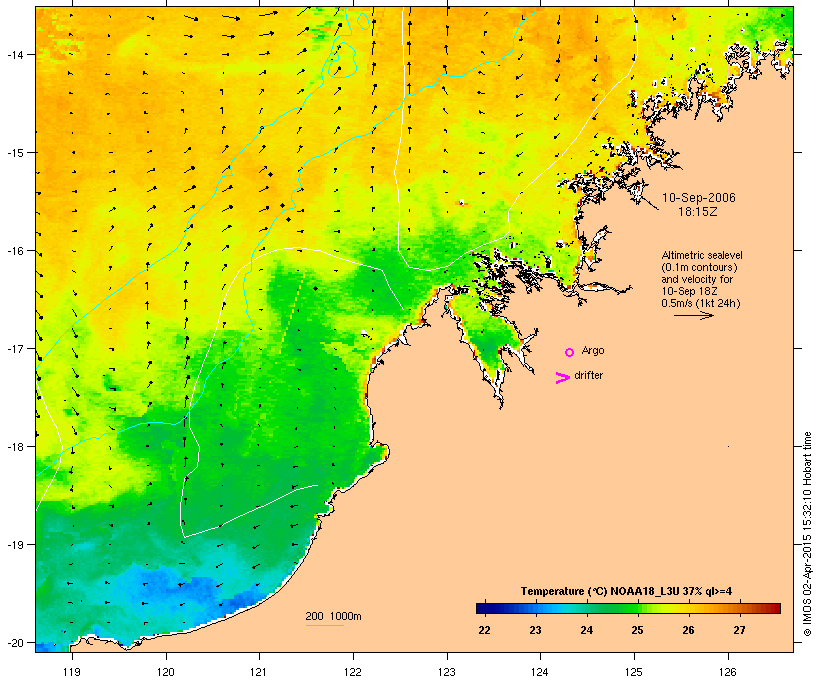This screenshot has width=820, height=680.
Task: Click the '10-Sep-2006' date label
Action: [x=699, y=198]
